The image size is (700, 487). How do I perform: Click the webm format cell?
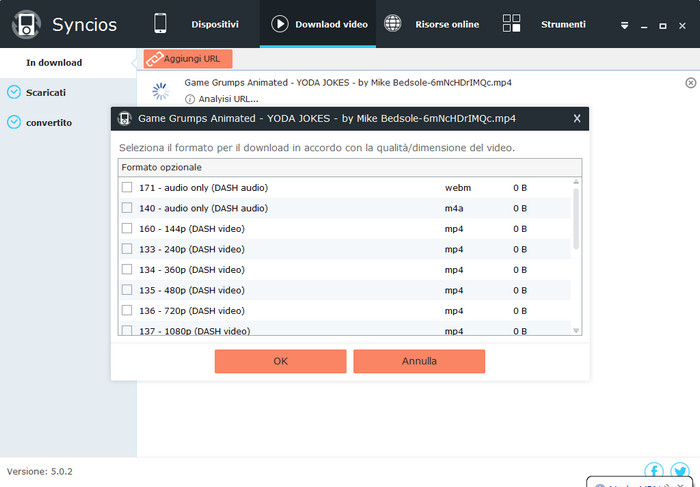point(458,187)
